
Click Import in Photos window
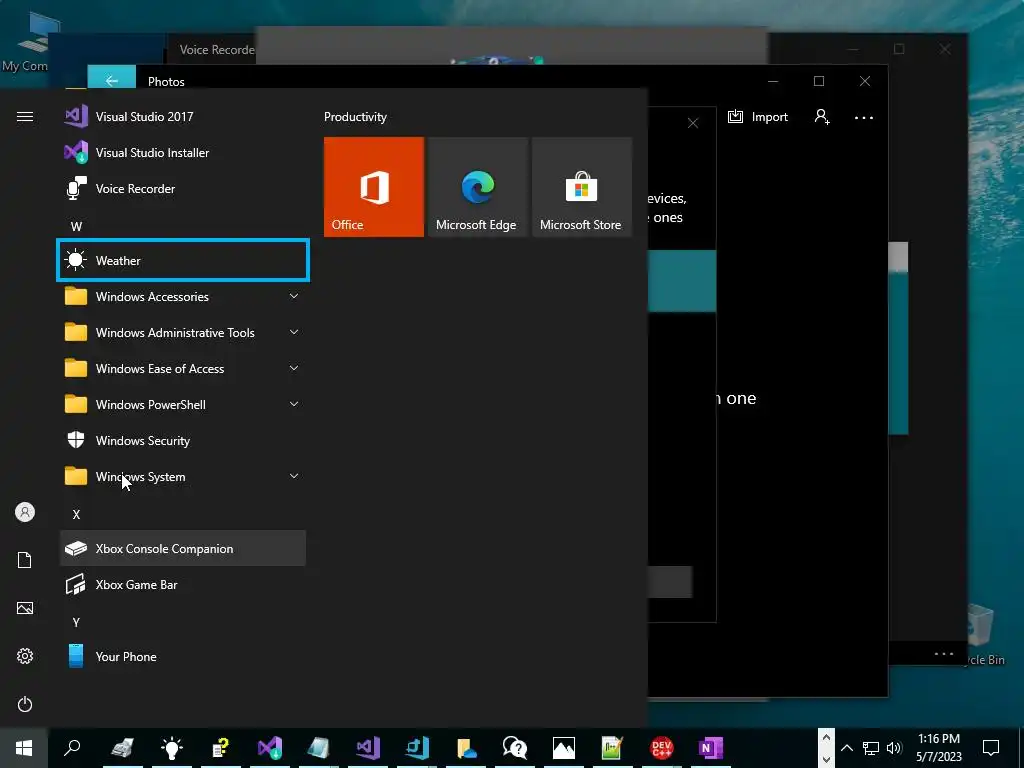point(758,117)
